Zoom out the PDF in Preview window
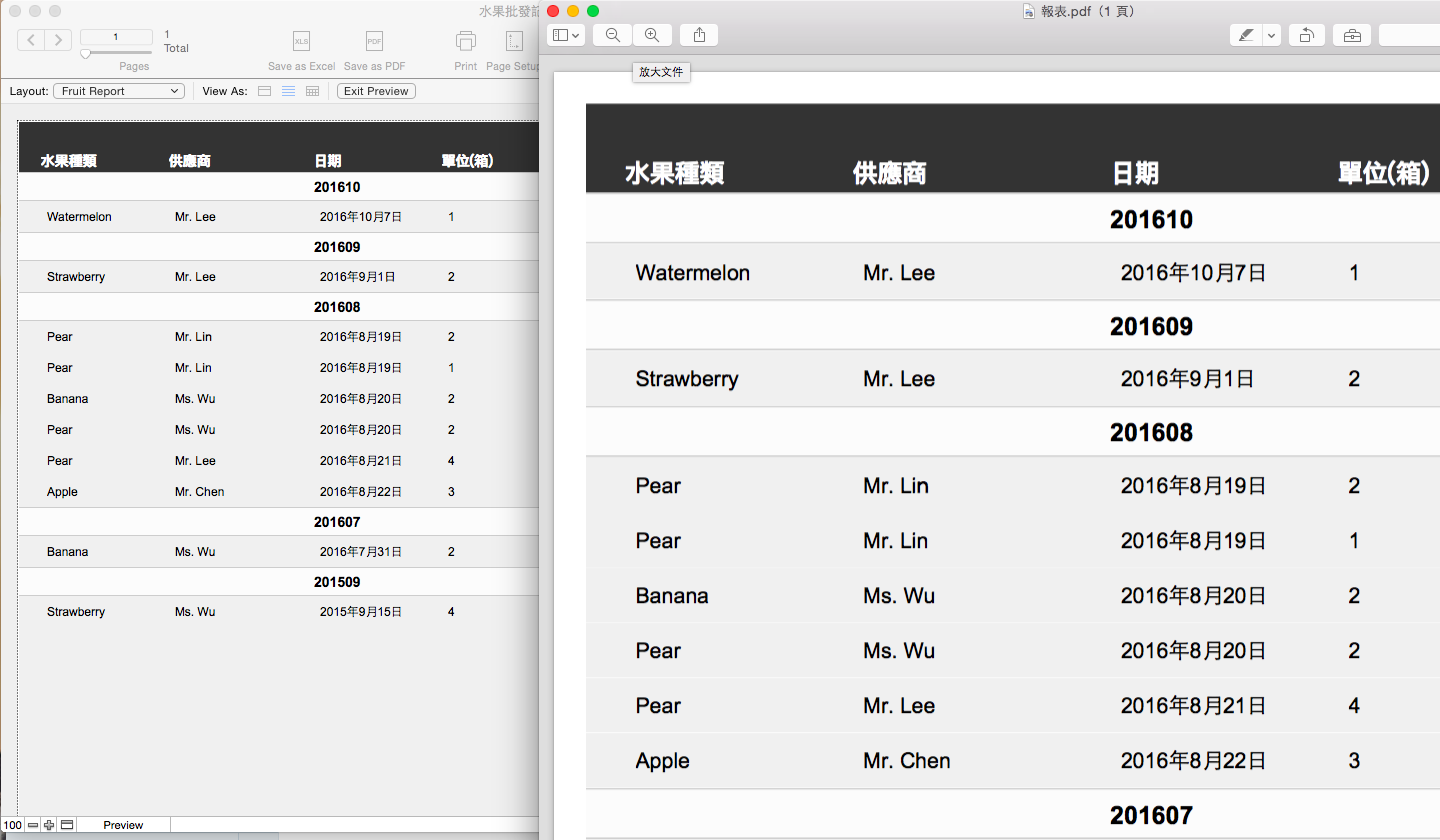 (x=612, y=35)
